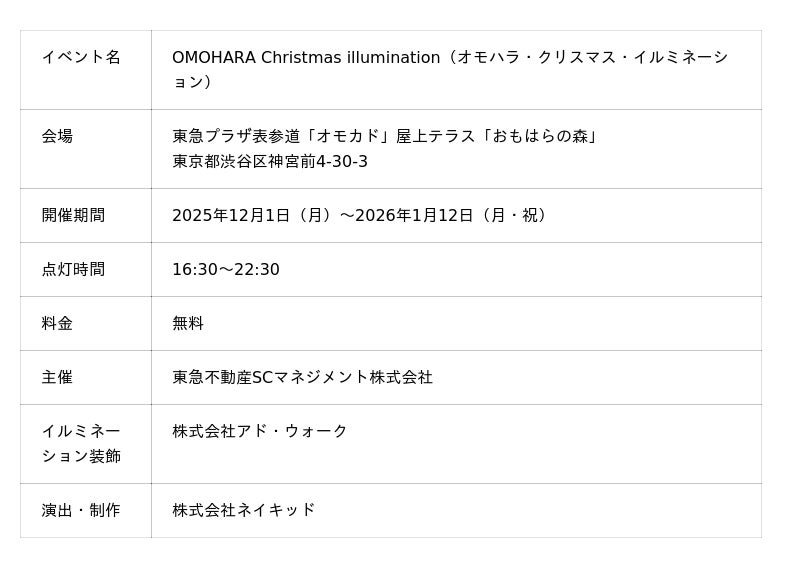
Task: Select the OMOHARA Christmas illumination English title
Action: click(305, 58)
